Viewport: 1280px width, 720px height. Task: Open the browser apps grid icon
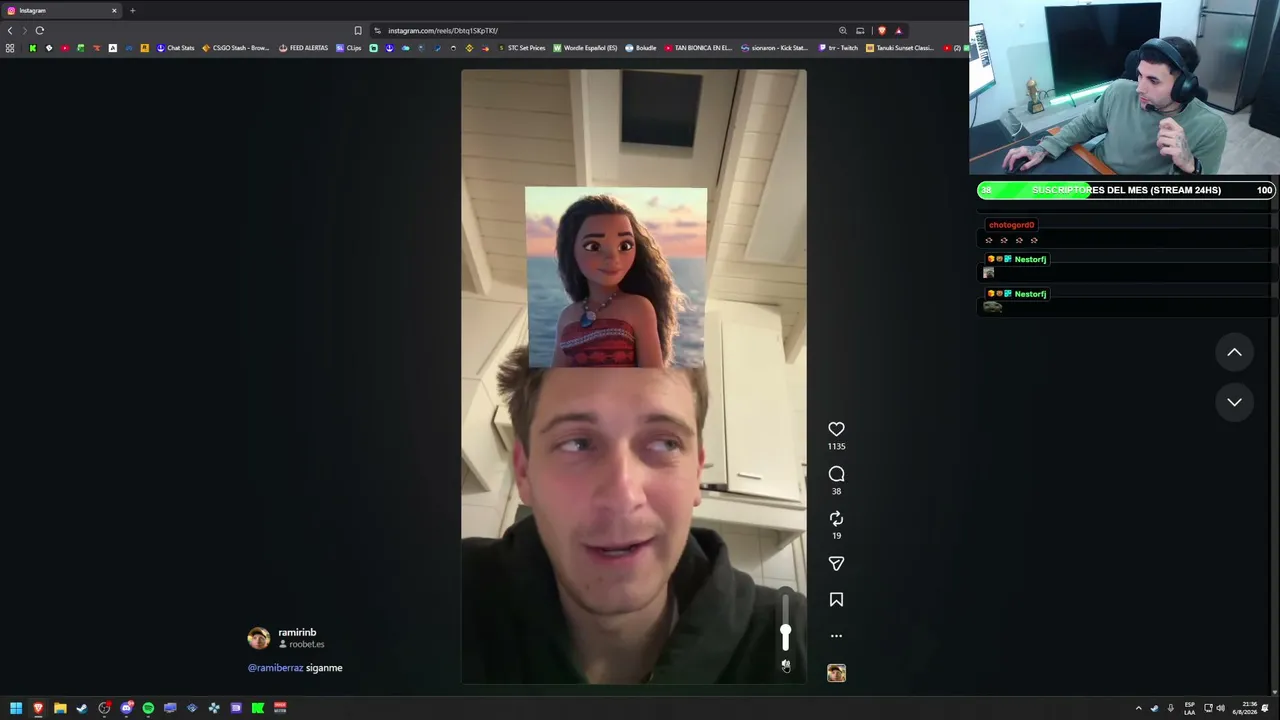click(10, 48)
